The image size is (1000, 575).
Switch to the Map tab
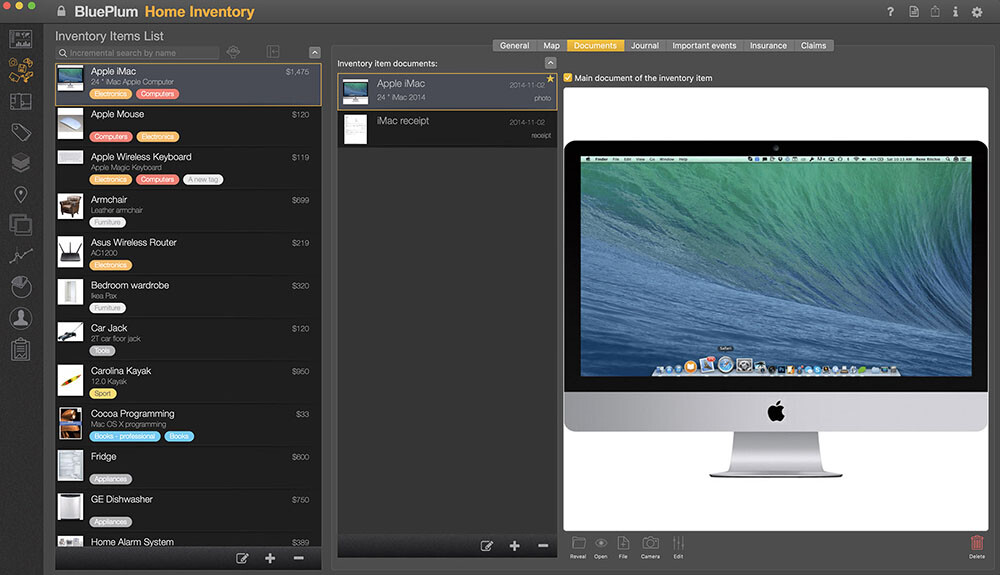coord(552,45)
